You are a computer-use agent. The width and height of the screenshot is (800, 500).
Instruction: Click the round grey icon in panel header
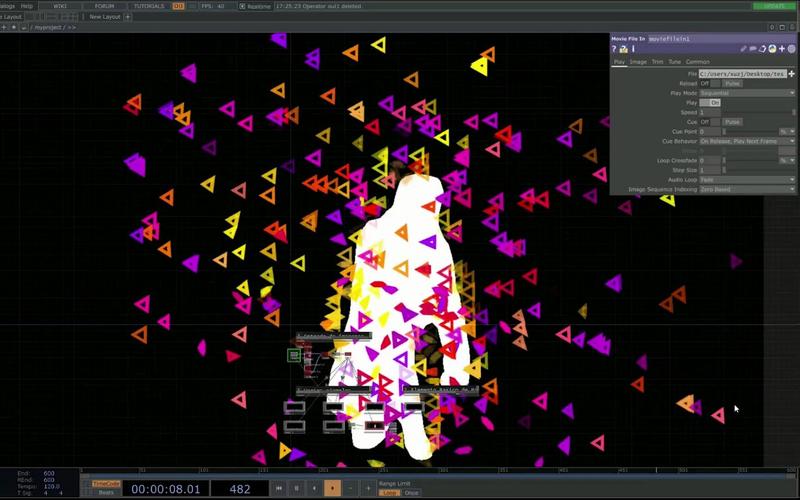coord(792,49)
